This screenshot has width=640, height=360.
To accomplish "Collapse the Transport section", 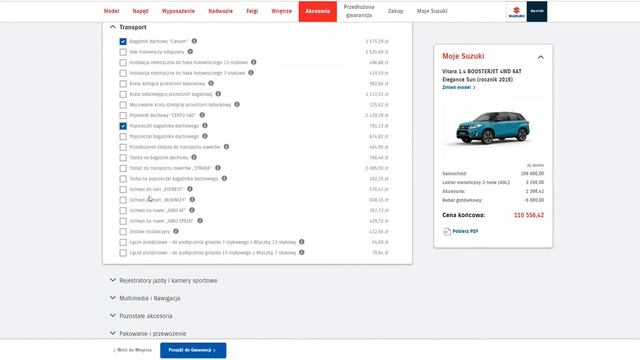I will (113, 27).
